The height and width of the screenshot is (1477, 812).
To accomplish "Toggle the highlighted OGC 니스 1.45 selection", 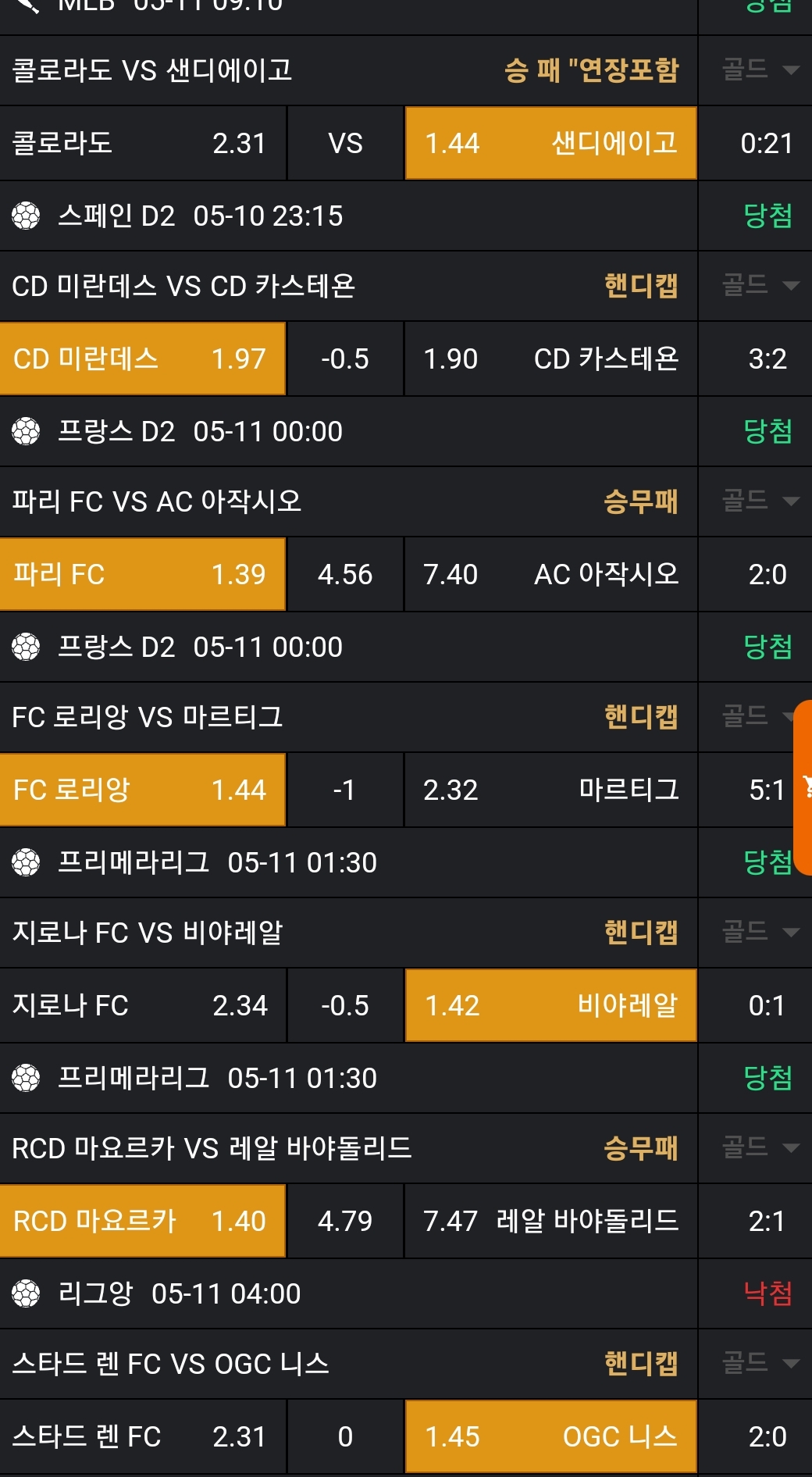I will (550, 1436).
